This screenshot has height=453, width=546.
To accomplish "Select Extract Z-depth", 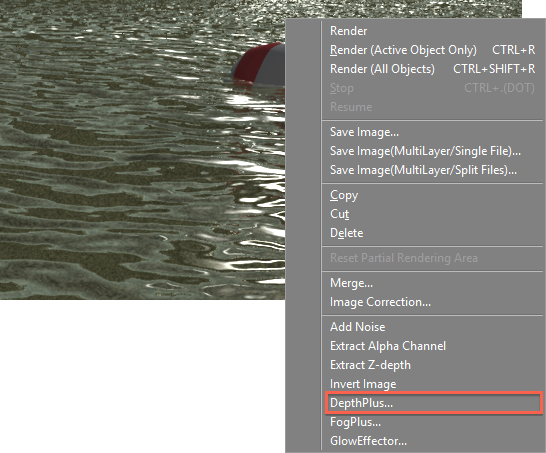I will tap(432, 365).
